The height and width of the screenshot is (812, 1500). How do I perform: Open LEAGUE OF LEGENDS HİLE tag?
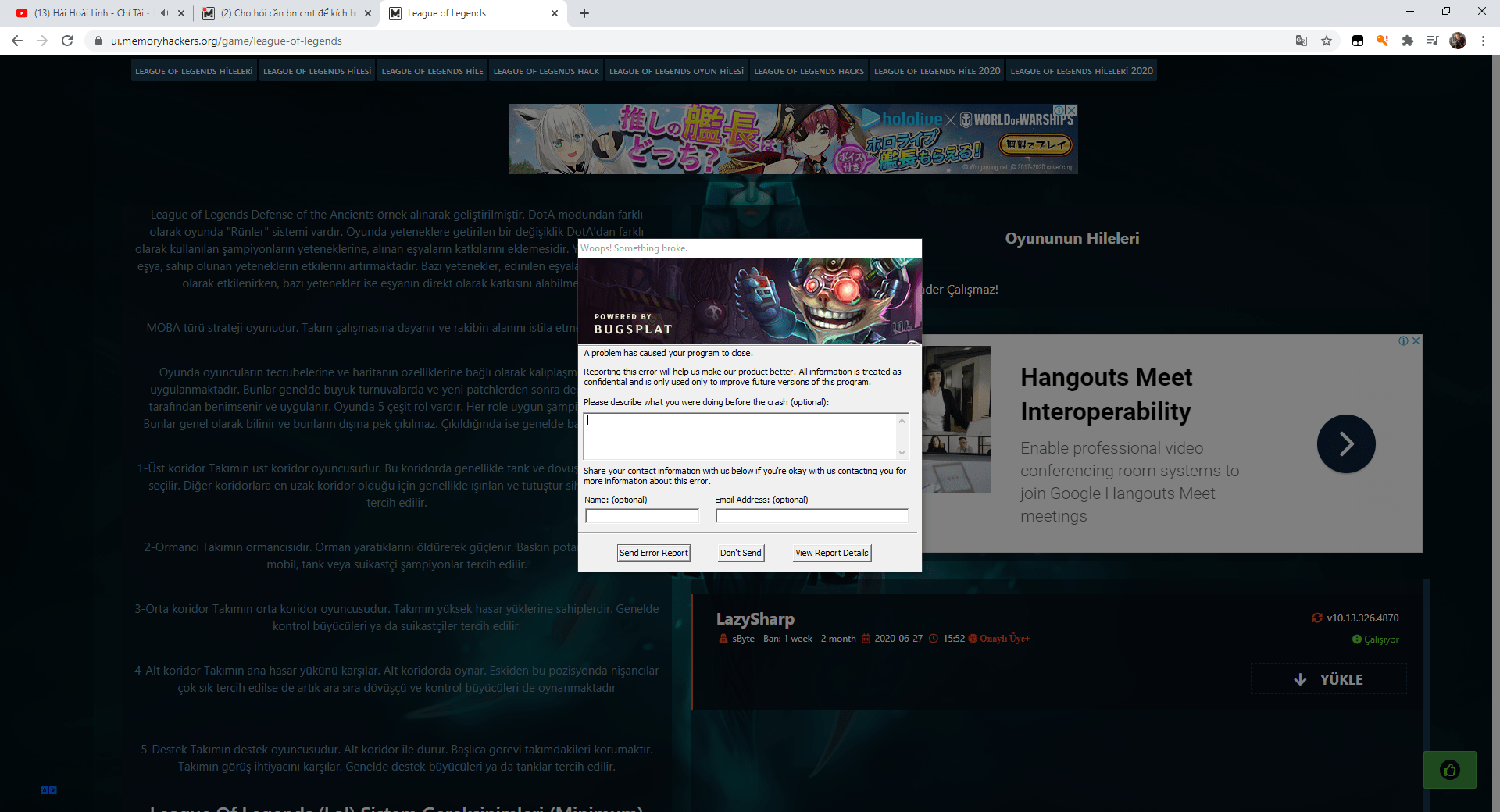tap(432, 71)
